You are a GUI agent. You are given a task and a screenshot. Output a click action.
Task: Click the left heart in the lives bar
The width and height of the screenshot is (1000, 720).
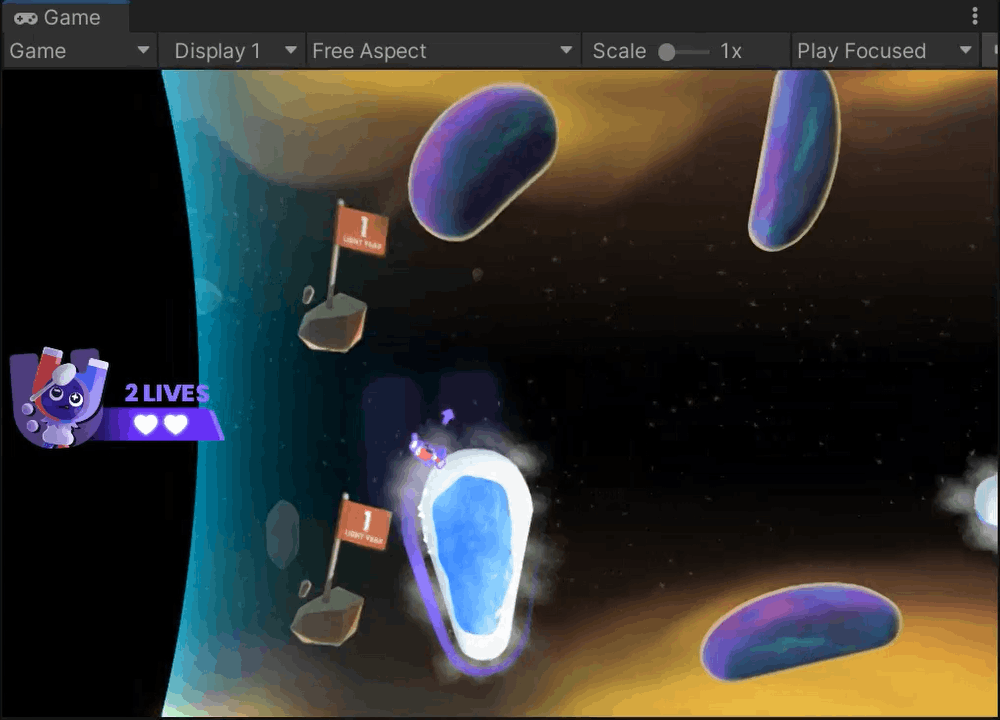pos(146,425)
